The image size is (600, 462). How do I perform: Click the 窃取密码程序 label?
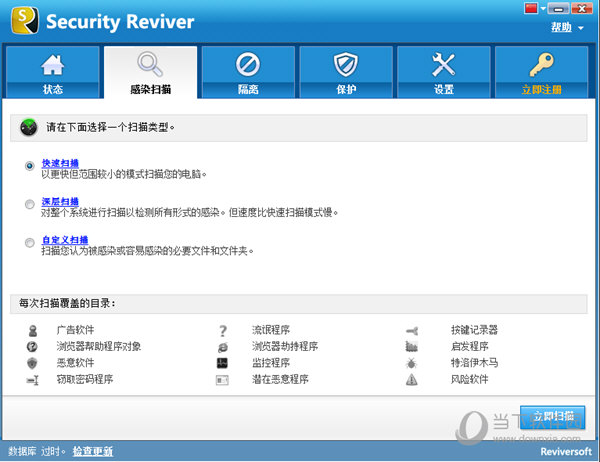85,379
